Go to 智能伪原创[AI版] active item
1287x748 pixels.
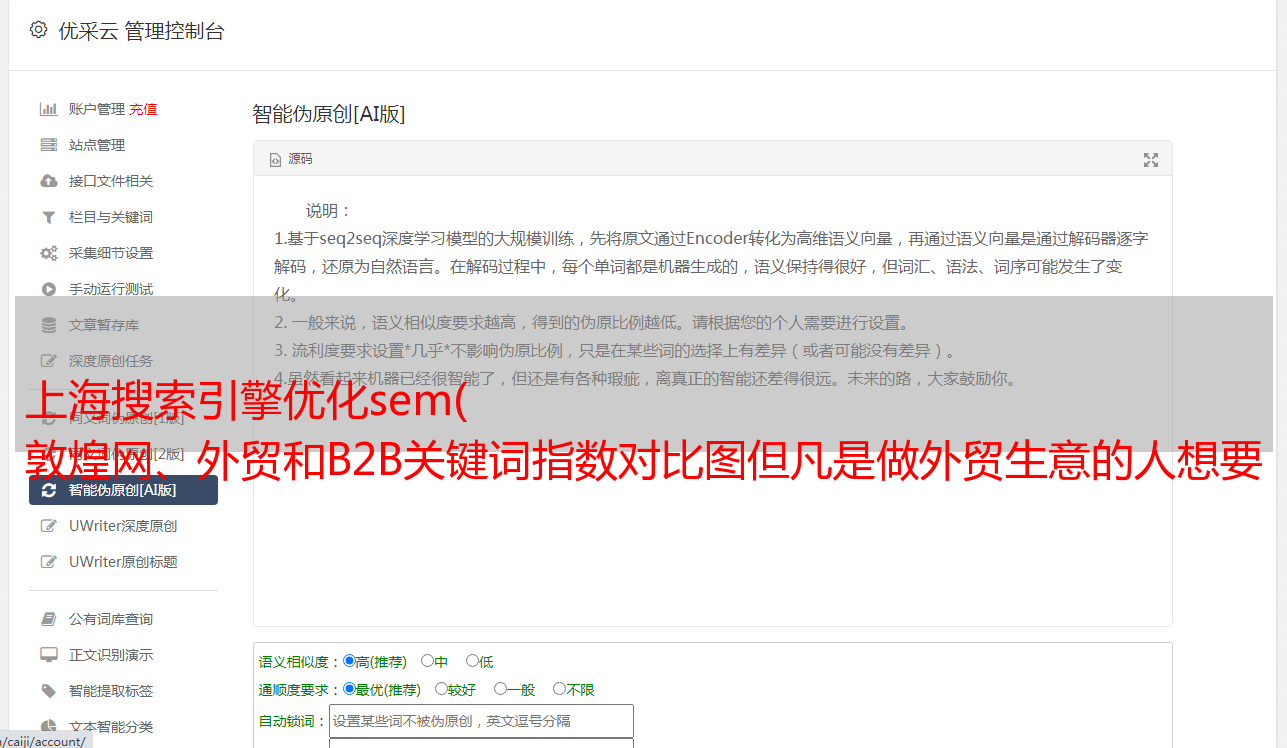coord(123,490)
